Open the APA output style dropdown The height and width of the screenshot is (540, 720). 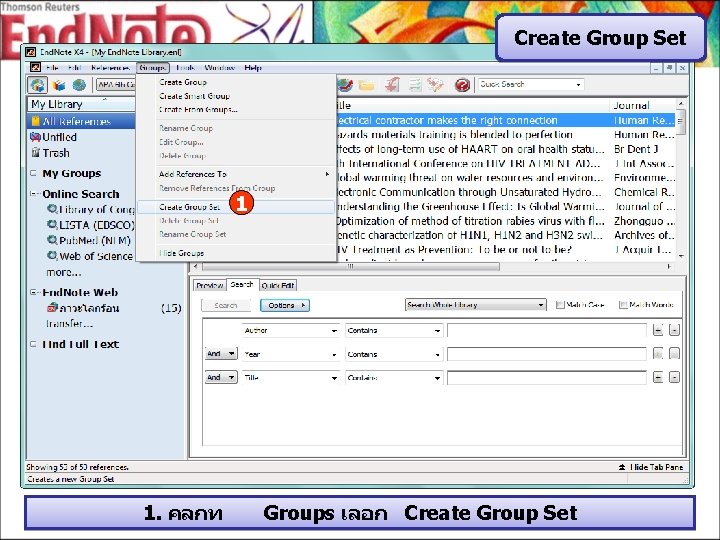pyautogui.click(x=116, y=85)
